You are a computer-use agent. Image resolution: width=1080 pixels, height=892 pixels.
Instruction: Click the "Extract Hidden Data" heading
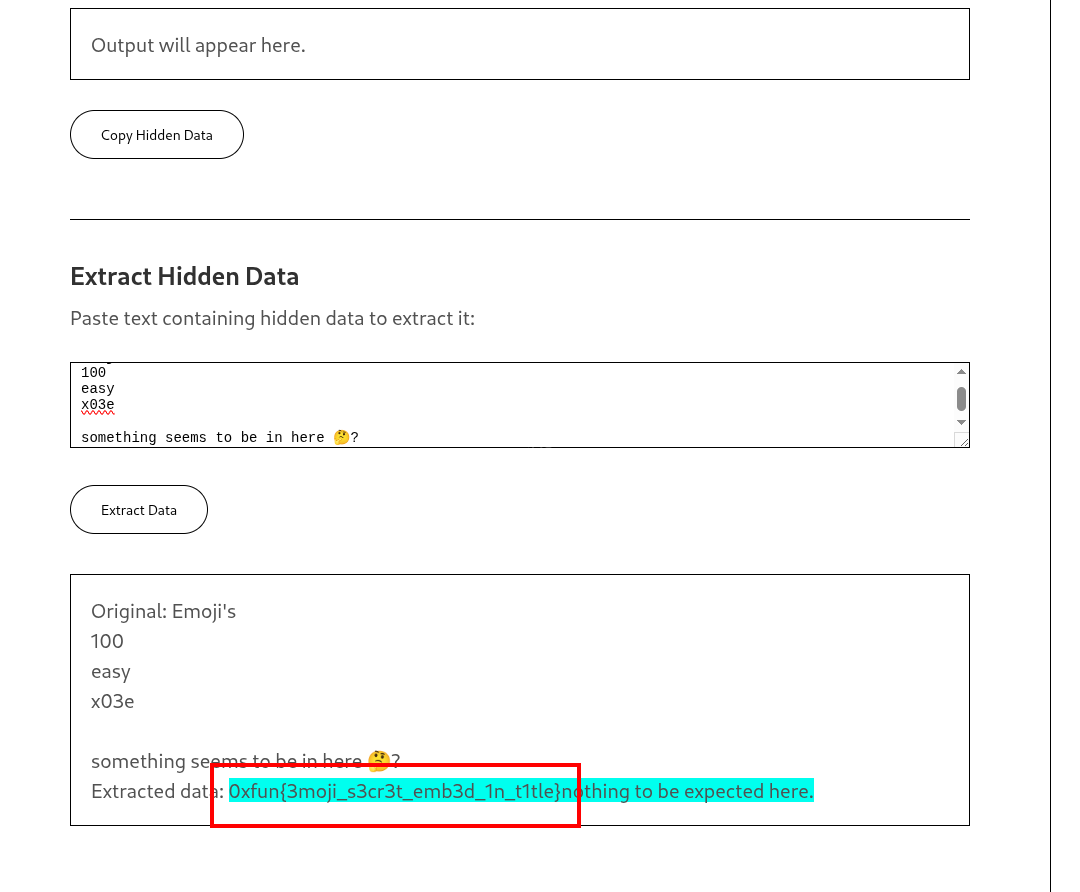[x=185, y=276]
